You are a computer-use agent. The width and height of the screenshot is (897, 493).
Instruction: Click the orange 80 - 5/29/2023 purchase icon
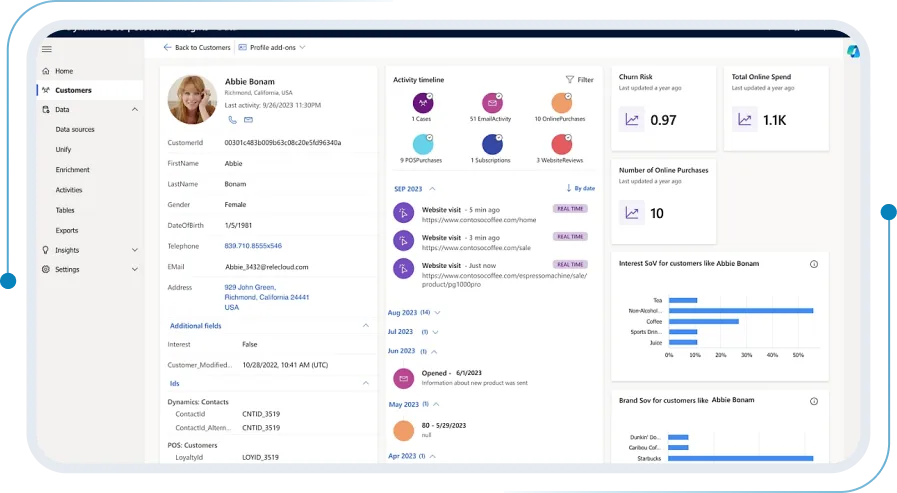click(403, 431)
